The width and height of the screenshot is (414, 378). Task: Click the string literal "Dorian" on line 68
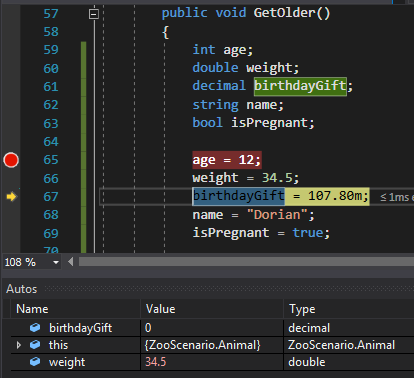pos(277,215)
